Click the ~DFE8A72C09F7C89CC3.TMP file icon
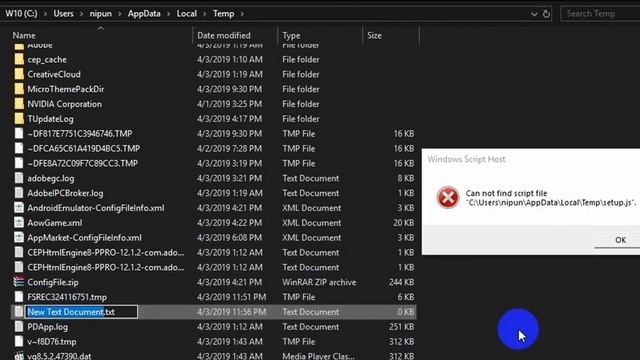The image size is (640, 360). (19, 163)
